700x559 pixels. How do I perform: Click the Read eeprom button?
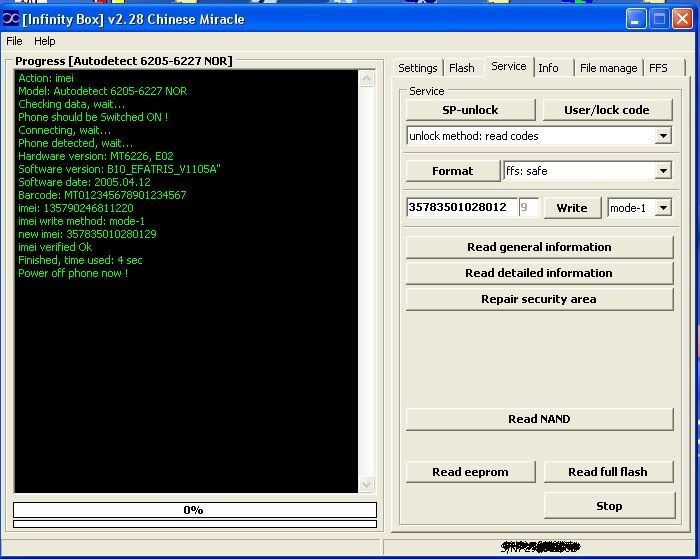(471, 472)
